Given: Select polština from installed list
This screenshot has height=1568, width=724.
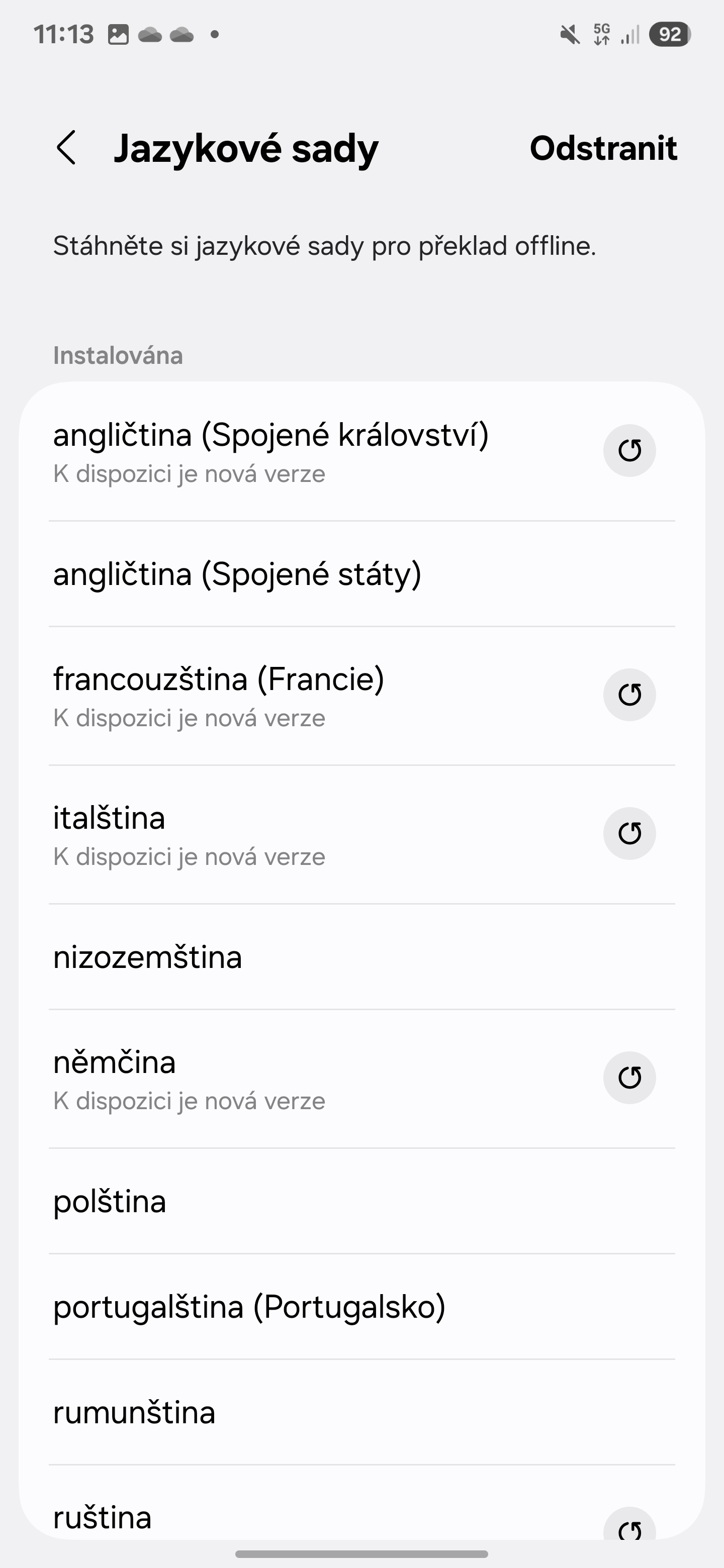Looking at the screenshot, I should pyautogui.click(x=110, y=1201).
